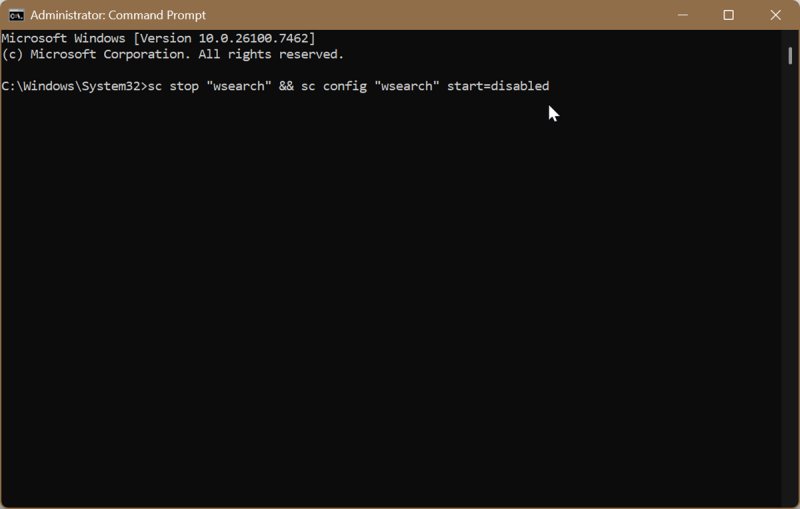Click just after the typed command's end
The image size is (800, 509).
[554, 86]
